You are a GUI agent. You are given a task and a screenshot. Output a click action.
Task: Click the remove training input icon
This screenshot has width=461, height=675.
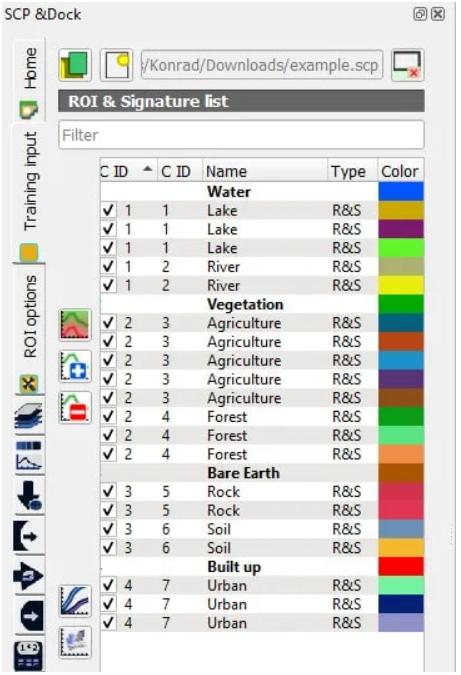click(x=407, y=65)
